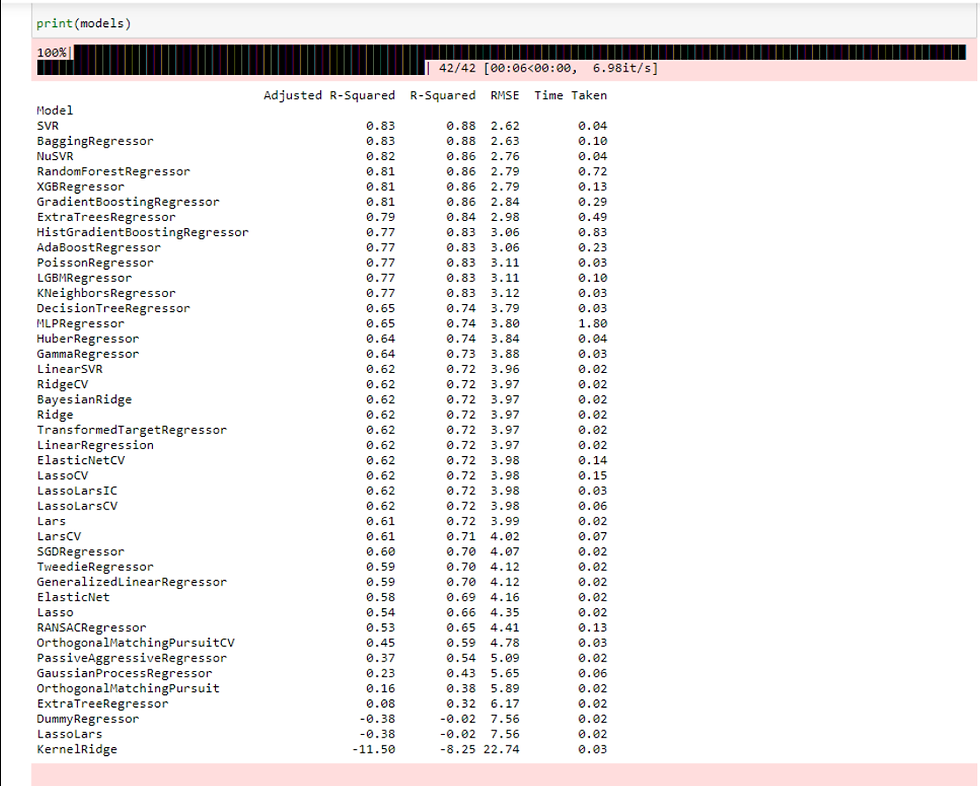Select the GammaRegressor row name
The image size is (980, 786).
point(88,354)
